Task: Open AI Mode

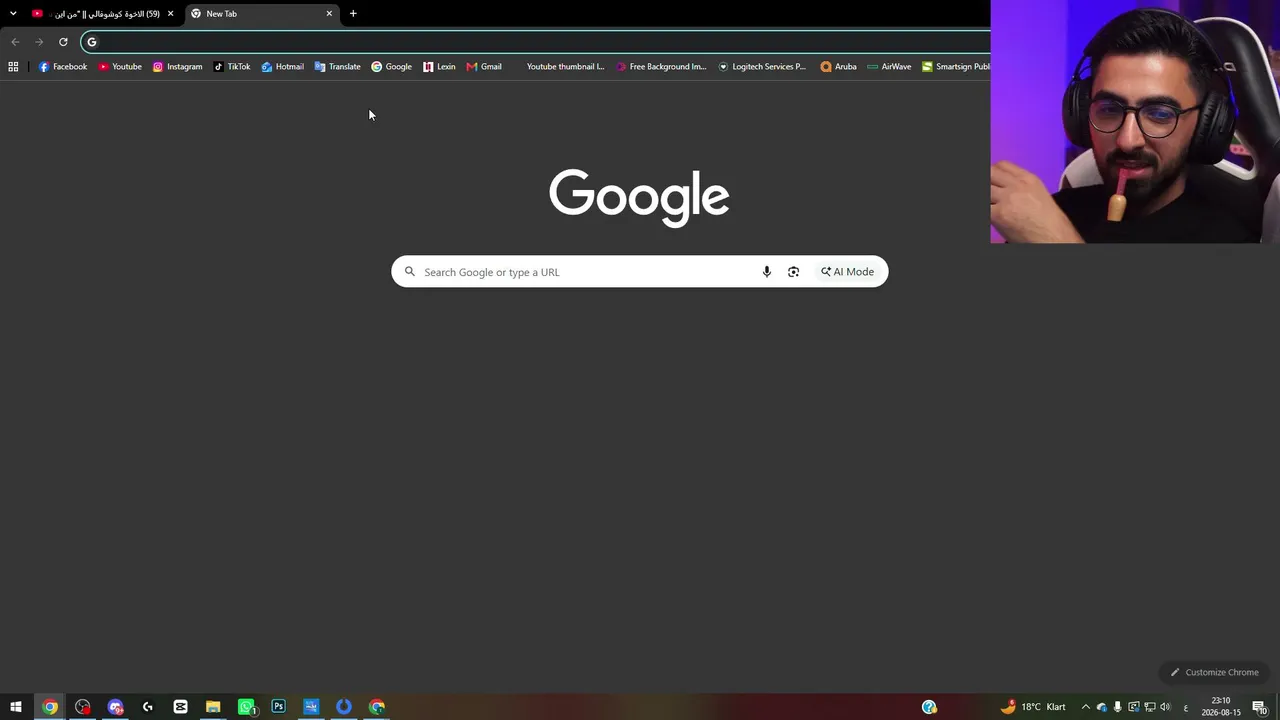Action: click(847, 272)
